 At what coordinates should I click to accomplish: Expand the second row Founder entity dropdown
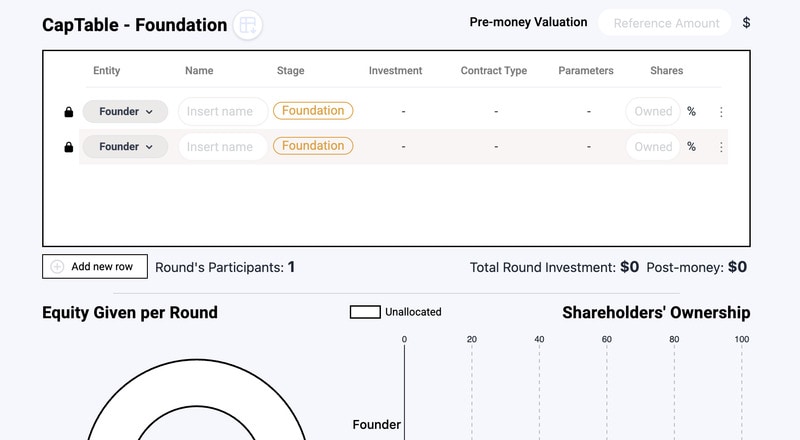point(125,147)
